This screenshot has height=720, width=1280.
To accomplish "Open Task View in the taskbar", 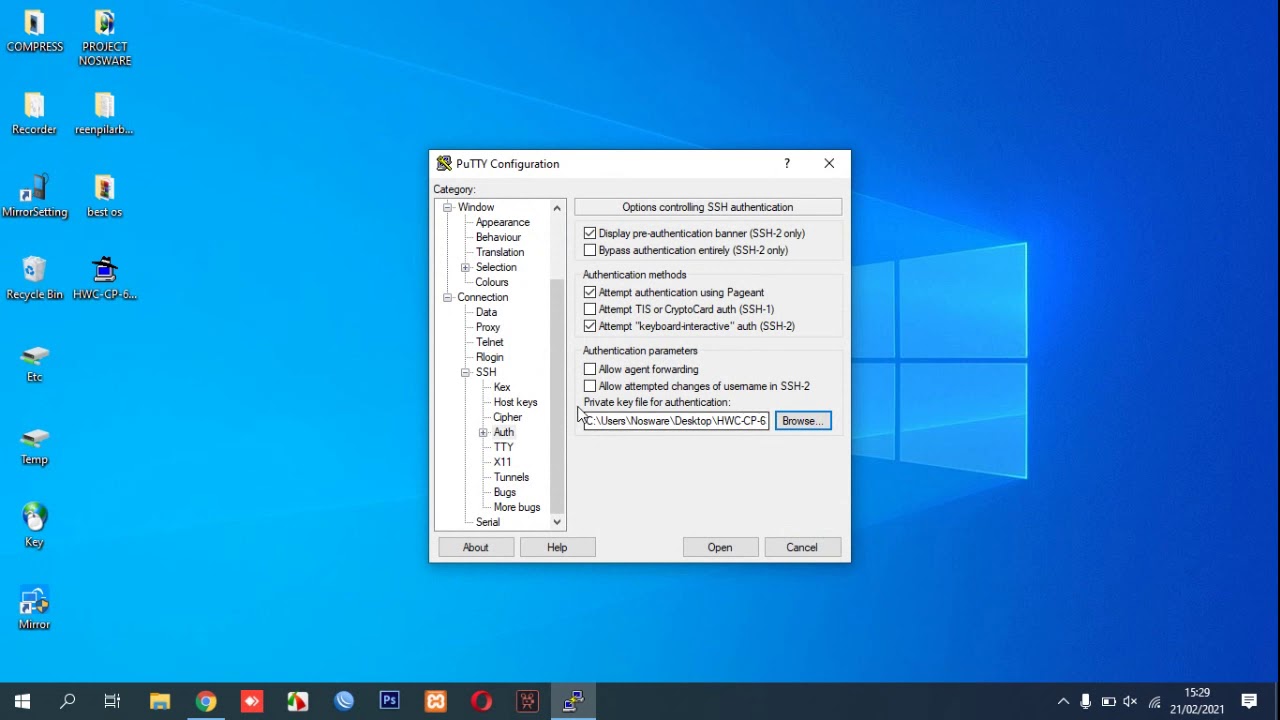I will [x=112, y=701].
